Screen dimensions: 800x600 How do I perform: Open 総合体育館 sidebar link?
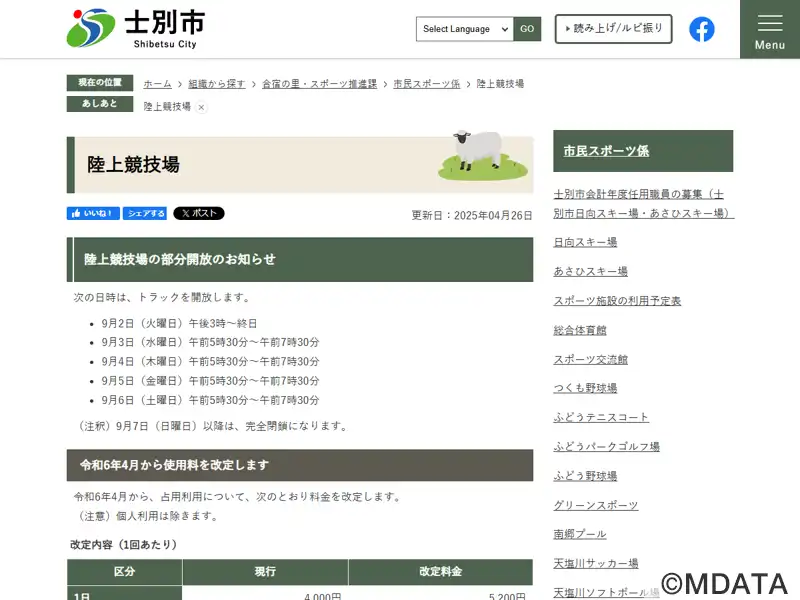pyautogui.click(x=580, y=330)
